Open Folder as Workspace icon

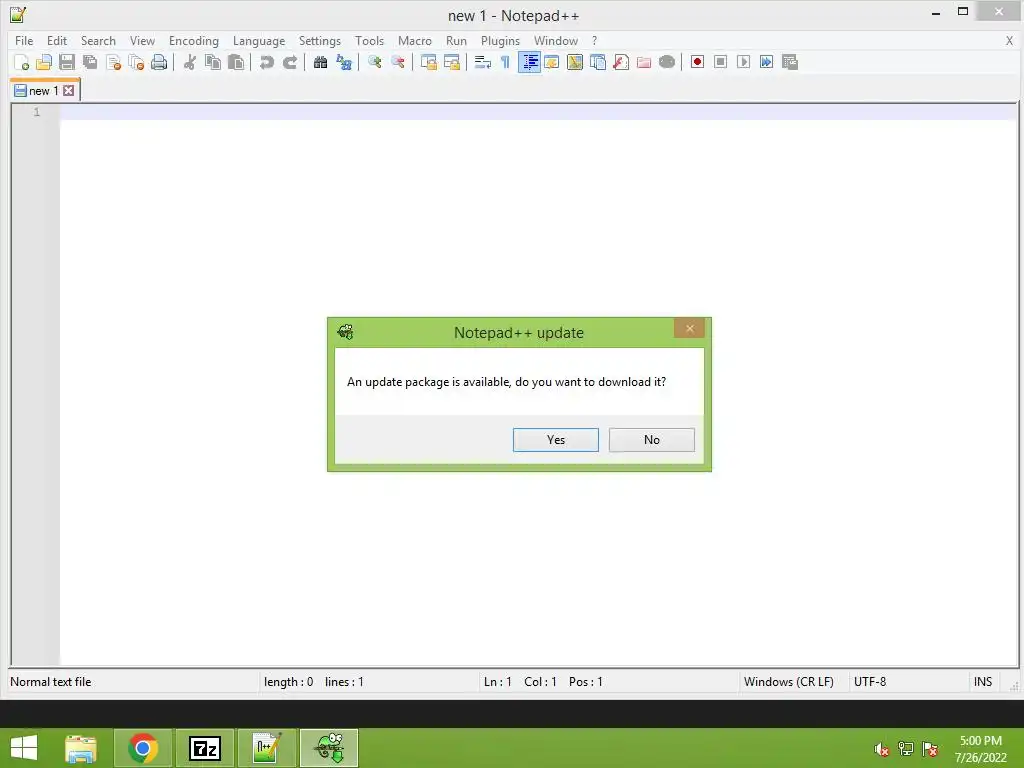pyautogui.click(x=644, y=62)
